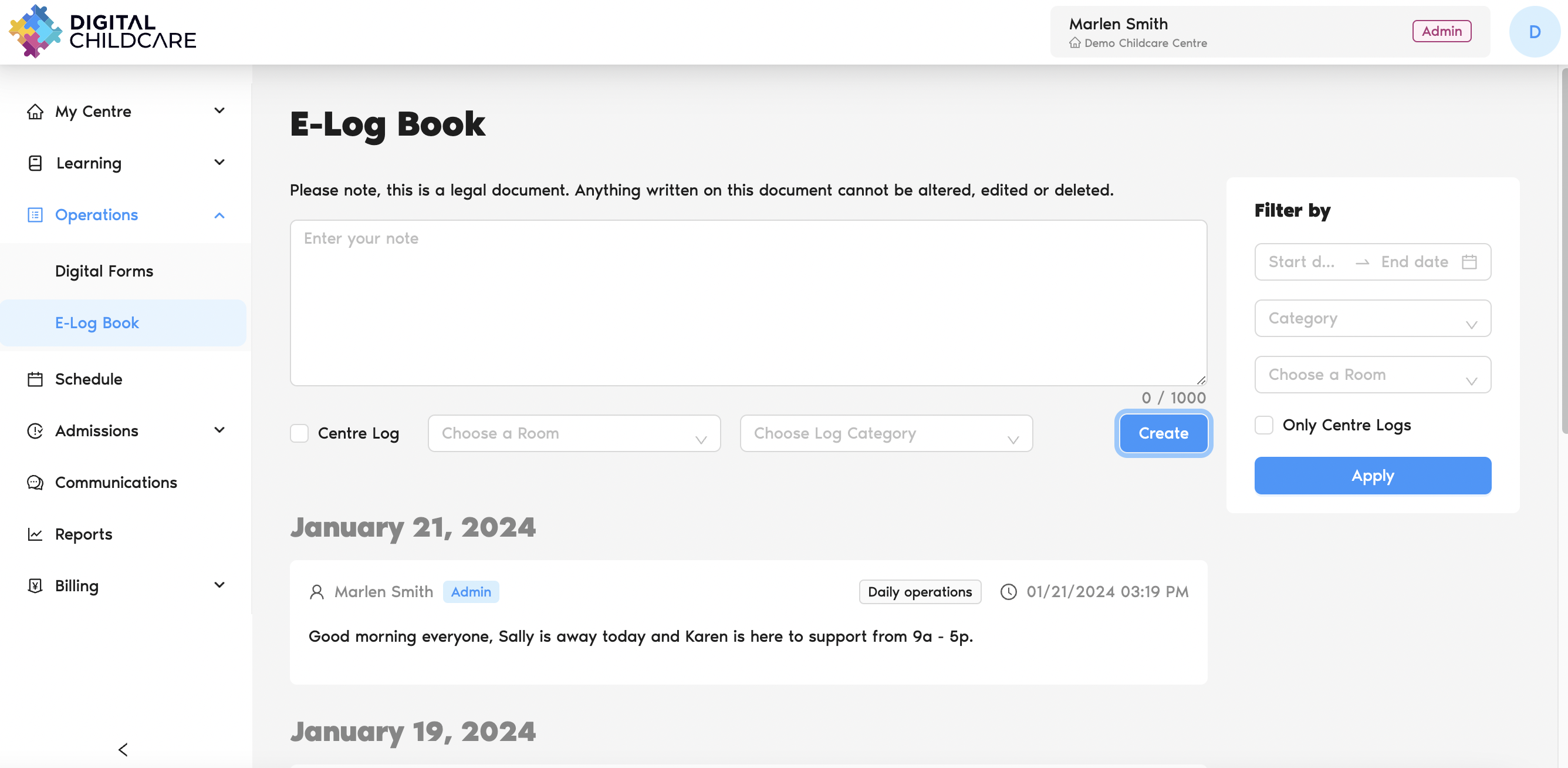Open the Choose Log Category dropdown
Image resolution: width=1568 pixels, height=768 pixels.
pos(886,434)
